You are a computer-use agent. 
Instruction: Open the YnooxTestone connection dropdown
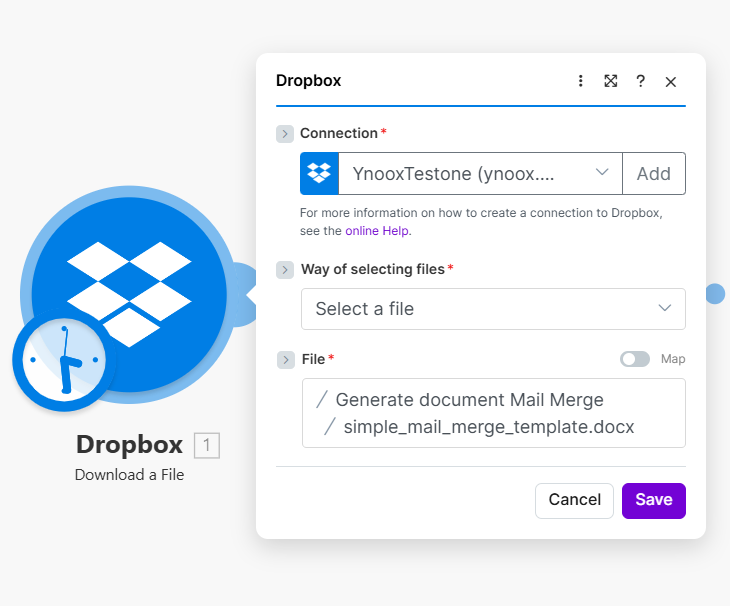tap(480, 173)
